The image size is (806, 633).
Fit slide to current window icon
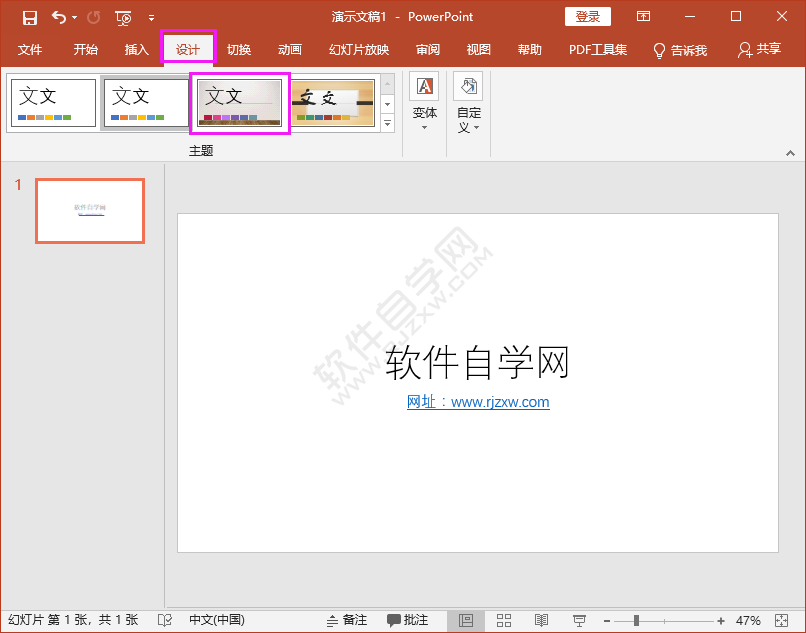click(781, 620)
